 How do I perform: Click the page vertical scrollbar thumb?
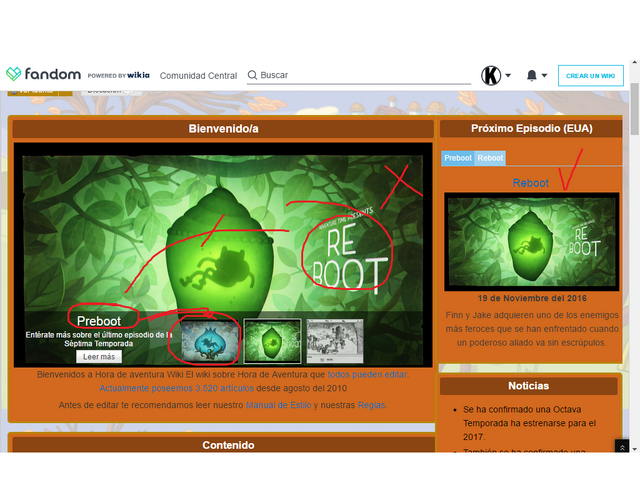[x=634, y=109]
